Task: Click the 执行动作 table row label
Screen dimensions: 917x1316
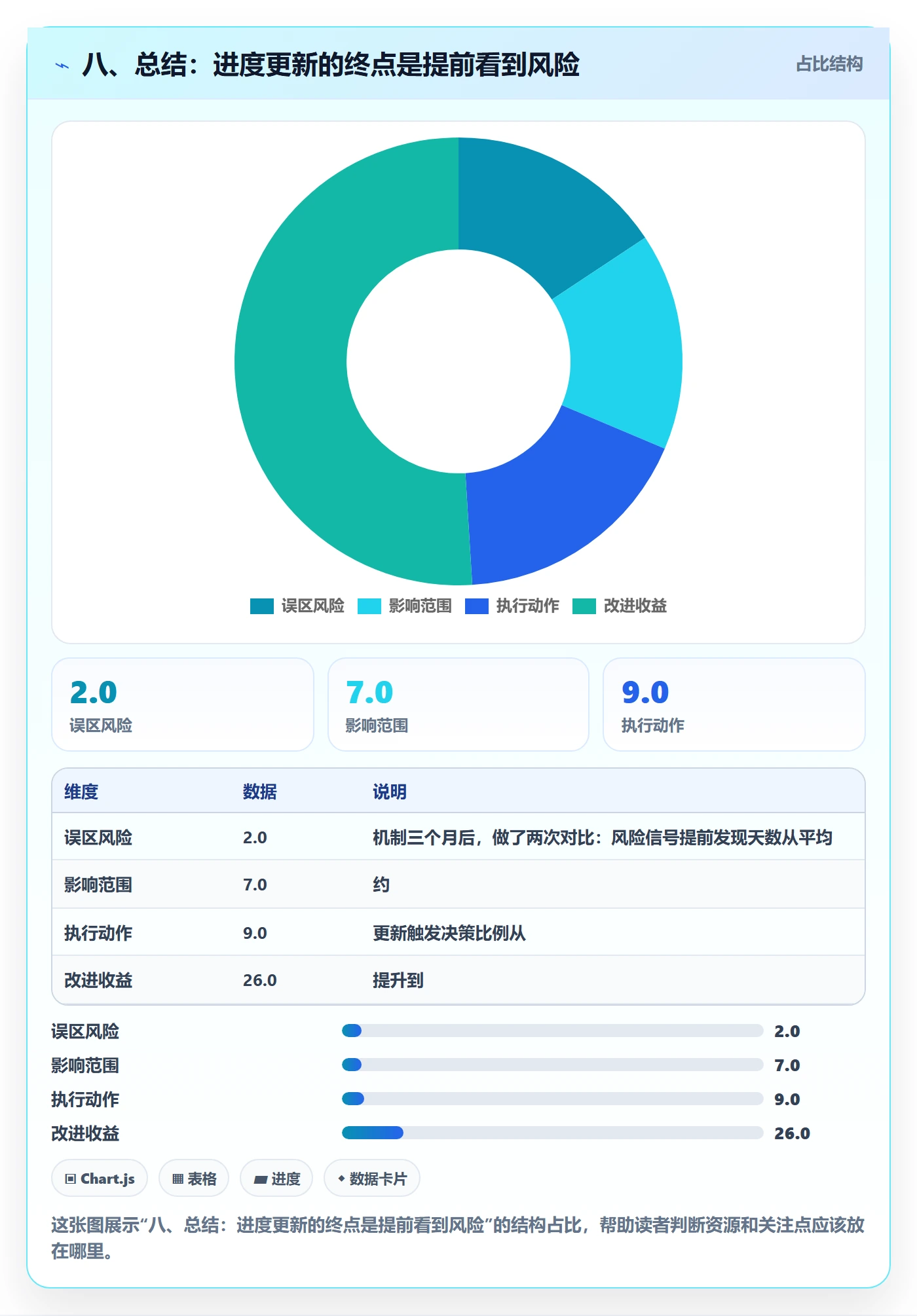Action: tap(98, 933)
